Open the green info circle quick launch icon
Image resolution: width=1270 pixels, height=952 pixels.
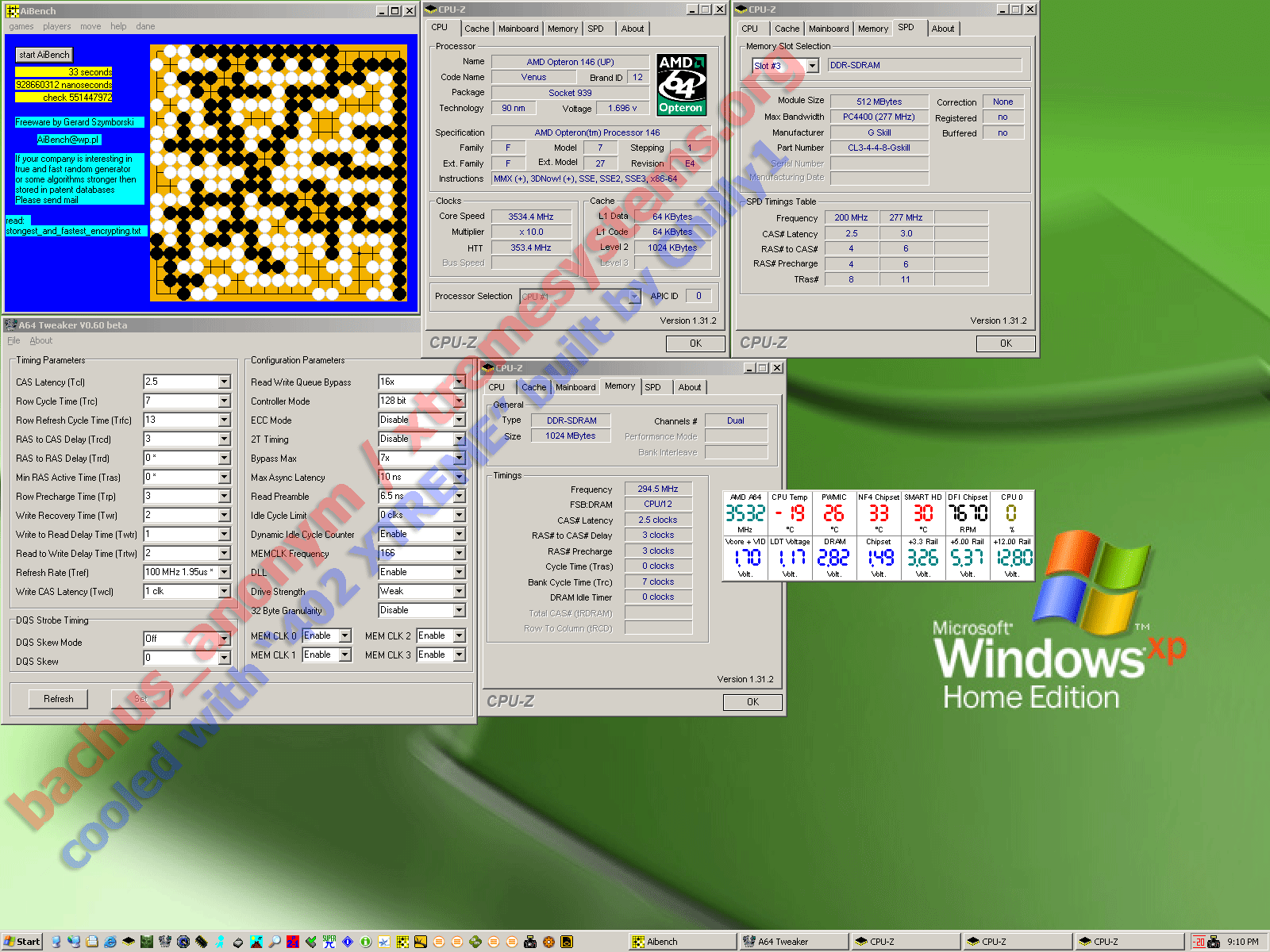pyautogui.click(x=365, y=942)
